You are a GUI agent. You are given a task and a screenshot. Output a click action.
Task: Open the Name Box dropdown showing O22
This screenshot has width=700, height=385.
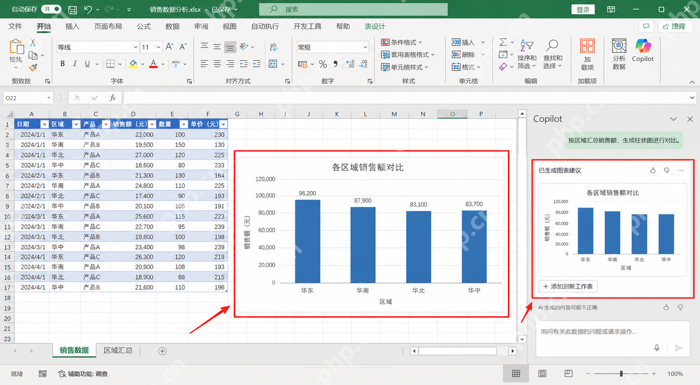tap(49, 98)
